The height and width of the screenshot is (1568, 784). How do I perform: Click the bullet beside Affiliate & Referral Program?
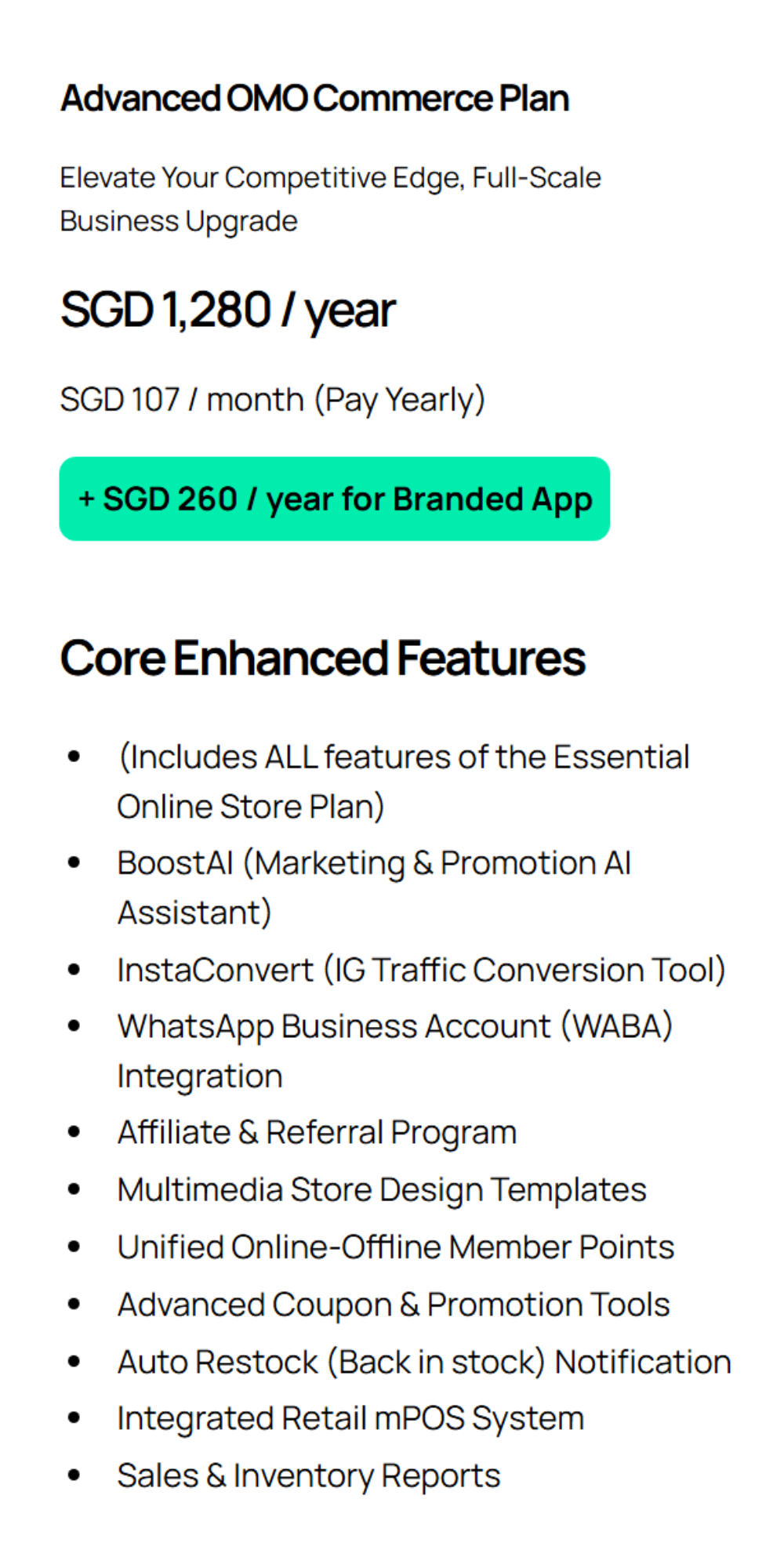pyautogui.click(x=74, y=1132)
